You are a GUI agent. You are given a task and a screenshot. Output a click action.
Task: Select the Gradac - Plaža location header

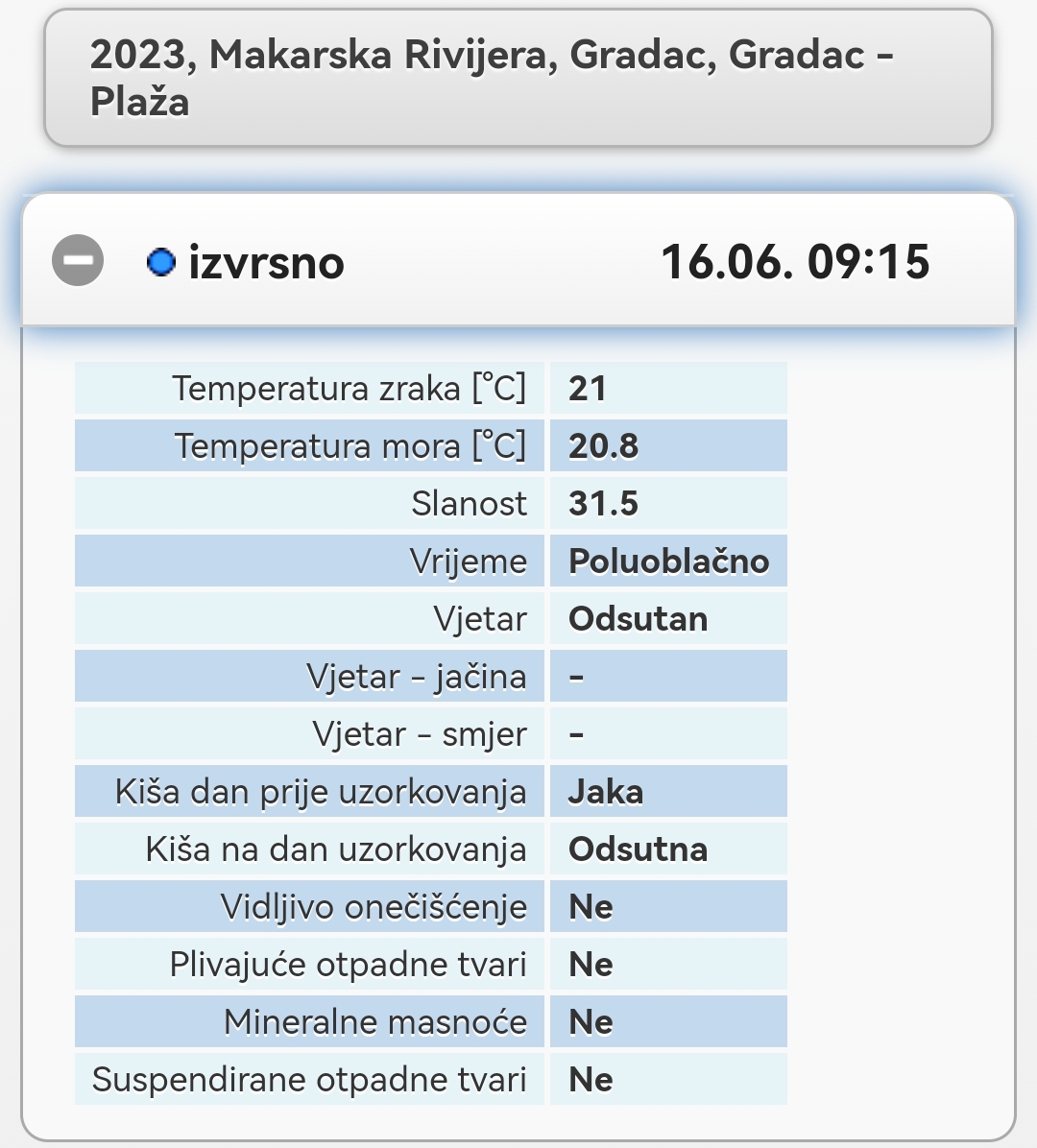pyautogui.click(x=518, y=78)
